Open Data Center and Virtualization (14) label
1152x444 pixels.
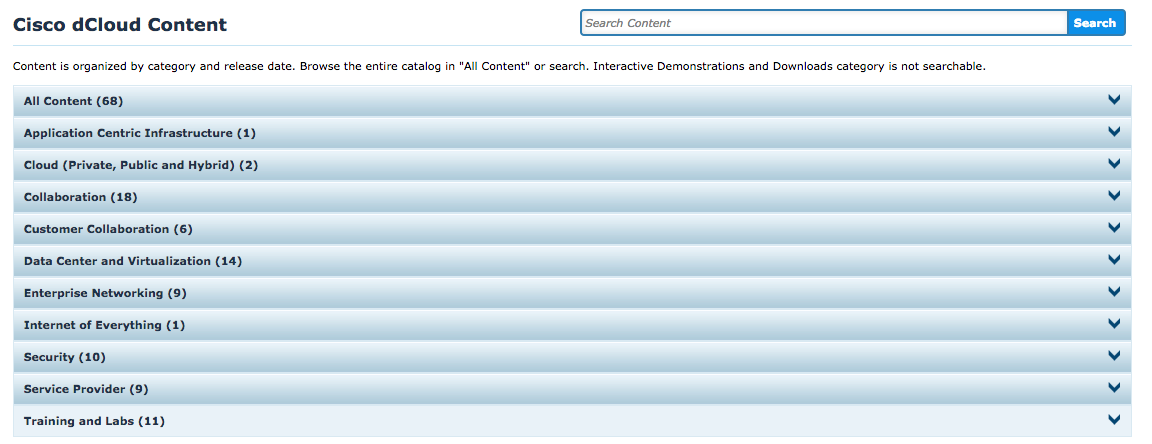[133, 261]
